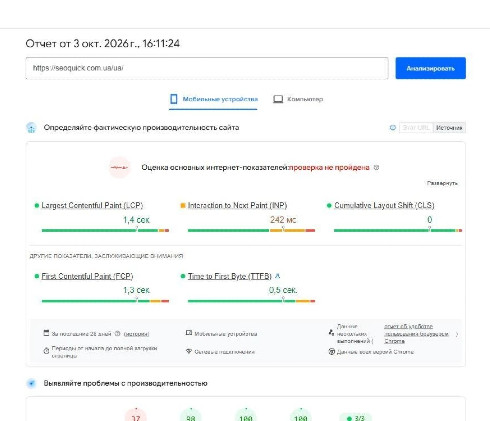
Task: Click Определяйте фактическую производительность сайта heading
Action: click(x=141, y=128)
